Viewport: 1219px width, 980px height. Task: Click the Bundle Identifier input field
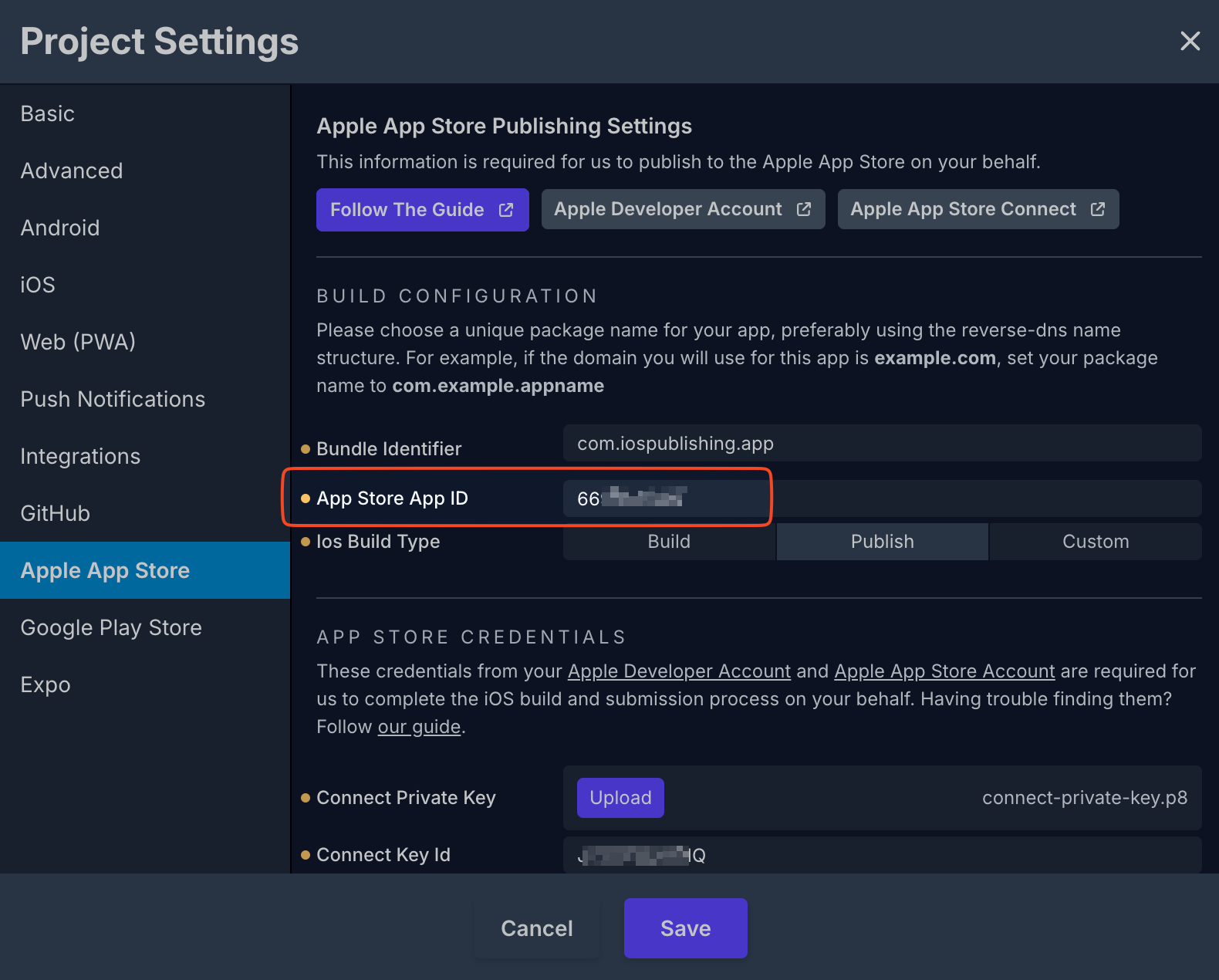881,444
